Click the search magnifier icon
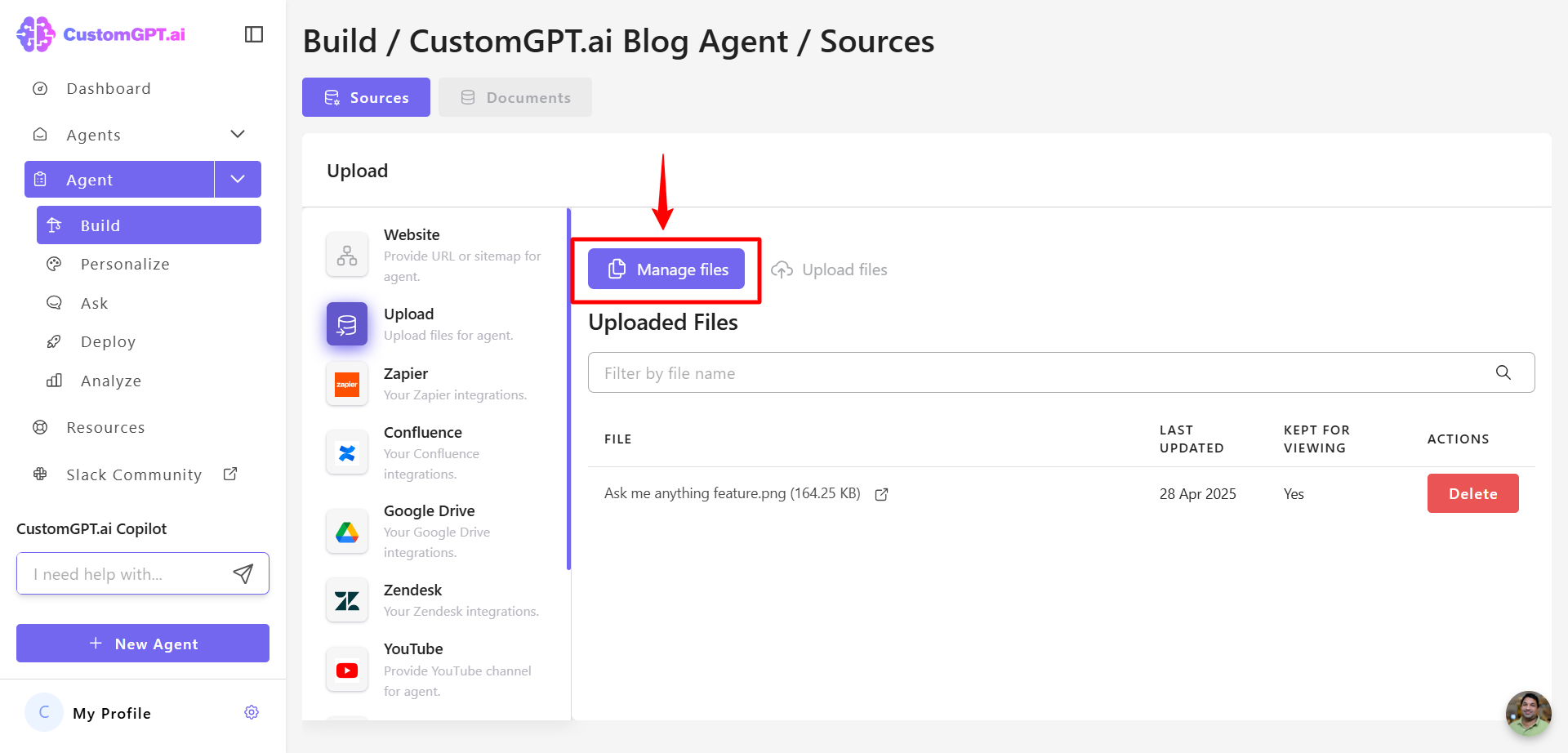 tap(1503, 372)
